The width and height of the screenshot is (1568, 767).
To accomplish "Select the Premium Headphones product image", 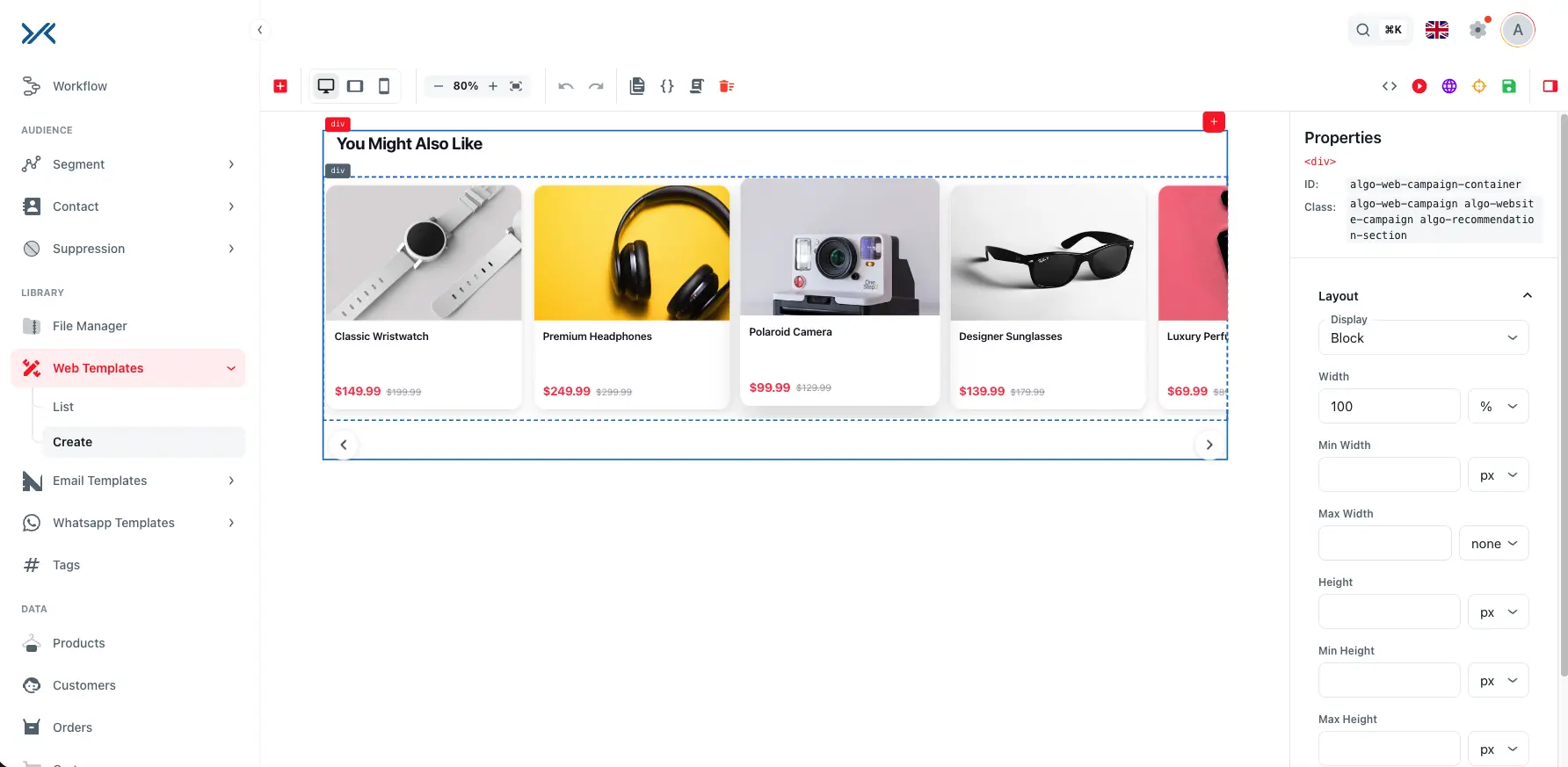I will click(x=632, y=253).
